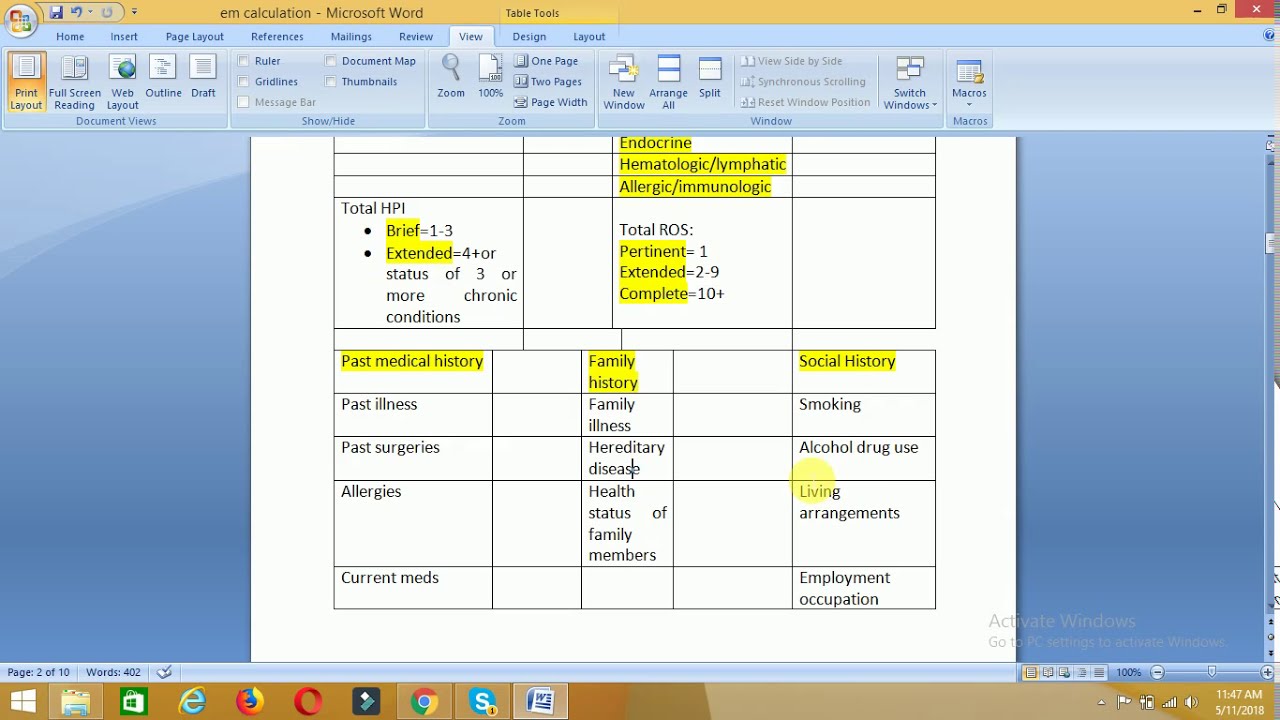
Task: Click the Hereditary disease cell
Action: point(627,458)
